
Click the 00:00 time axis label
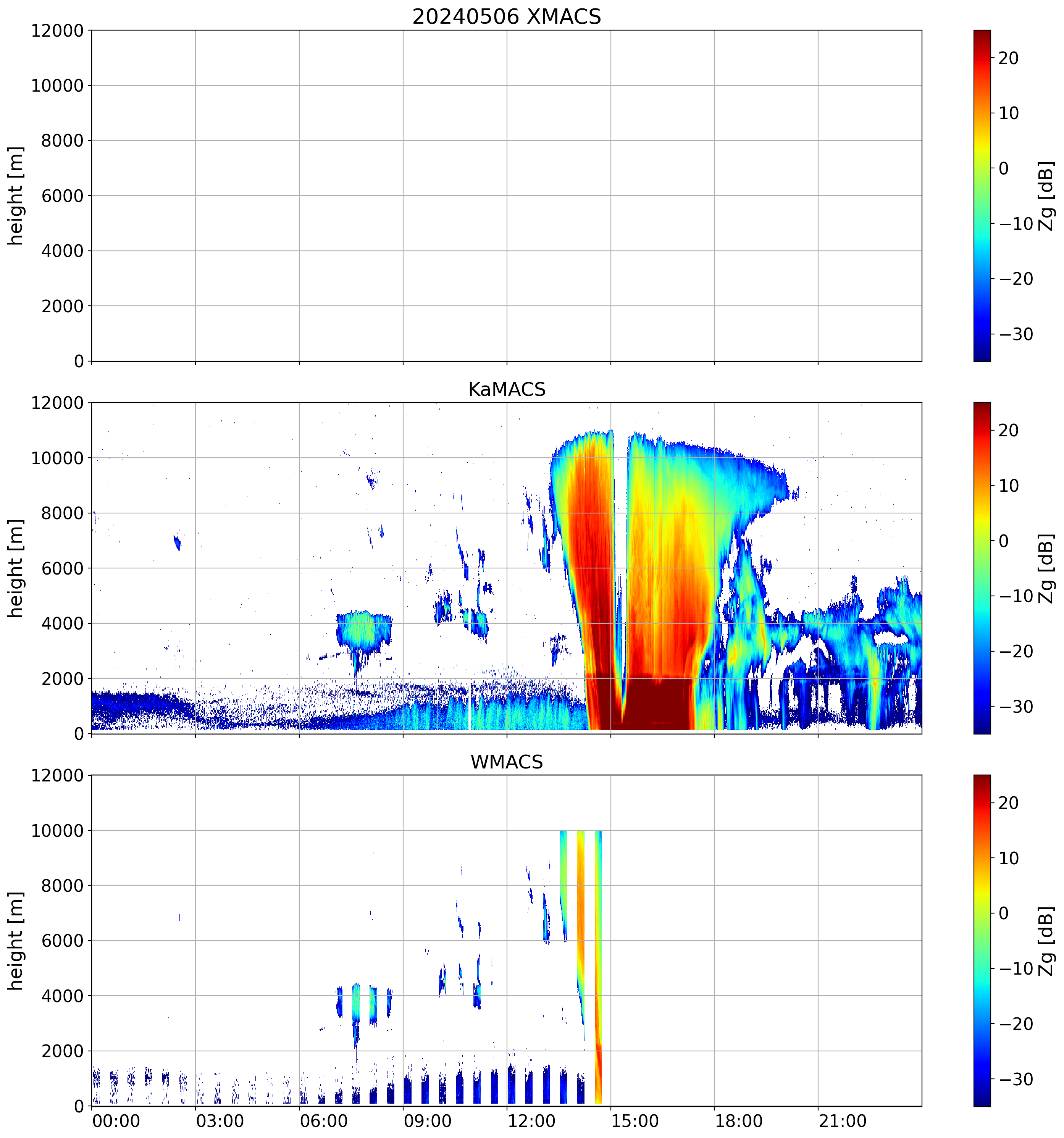pos(116,1120)
